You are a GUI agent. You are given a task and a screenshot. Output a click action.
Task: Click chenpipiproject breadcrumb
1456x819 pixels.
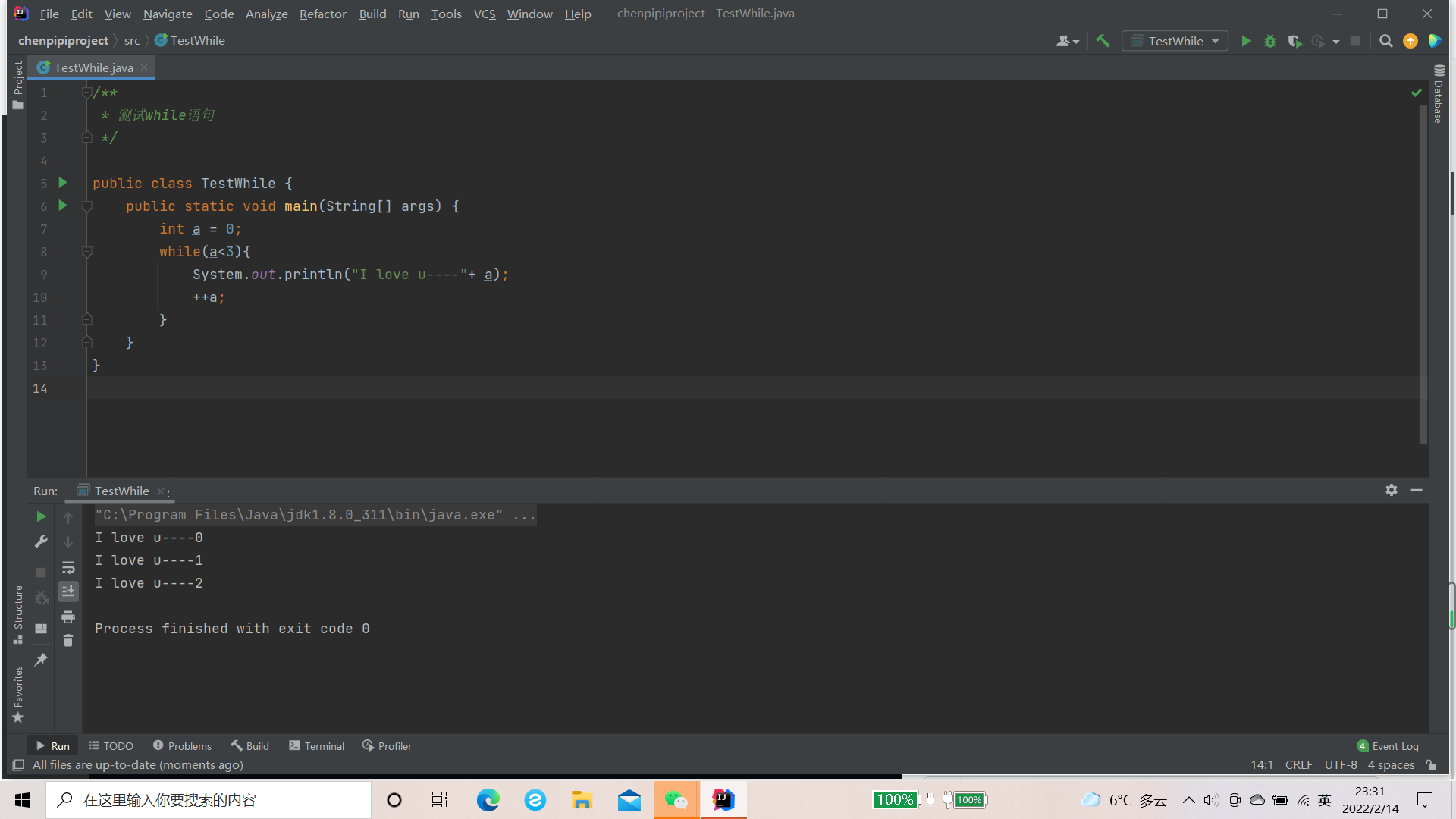[x=63, y=41]
